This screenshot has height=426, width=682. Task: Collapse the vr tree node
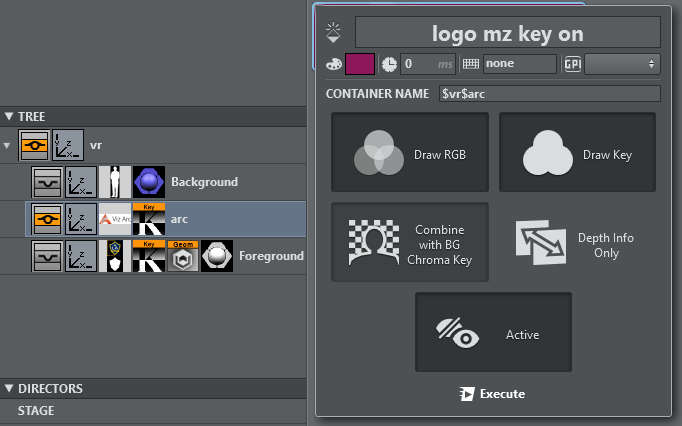[x=8, y=145]
